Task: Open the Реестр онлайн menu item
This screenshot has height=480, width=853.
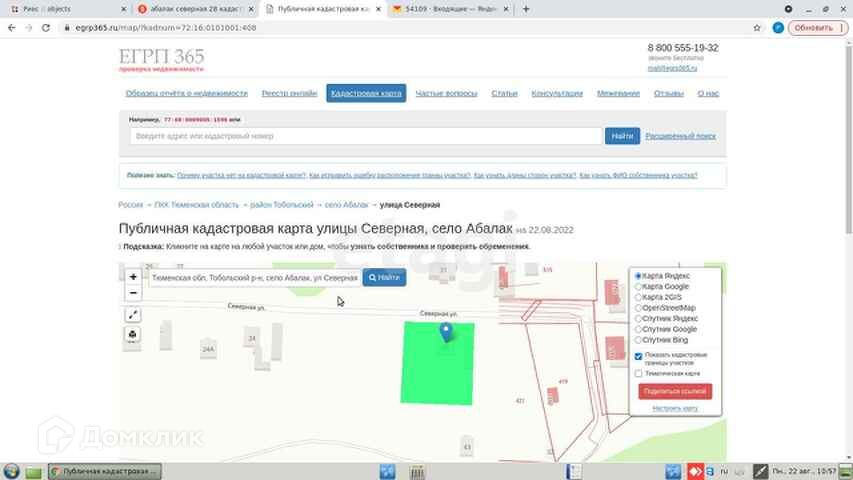Action: pyautogui.click(x=289, y=93)
